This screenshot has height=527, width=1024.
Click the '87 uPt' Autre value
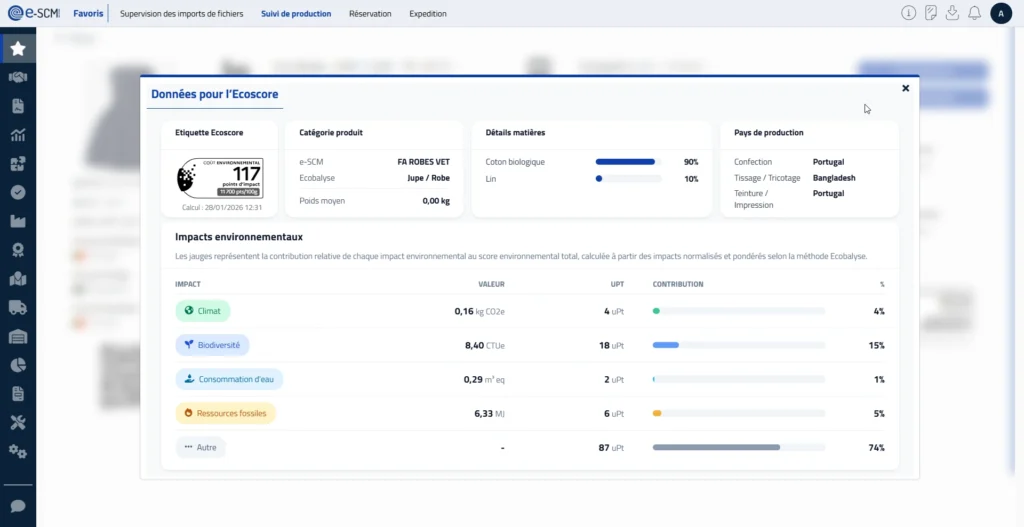[611, 447]
